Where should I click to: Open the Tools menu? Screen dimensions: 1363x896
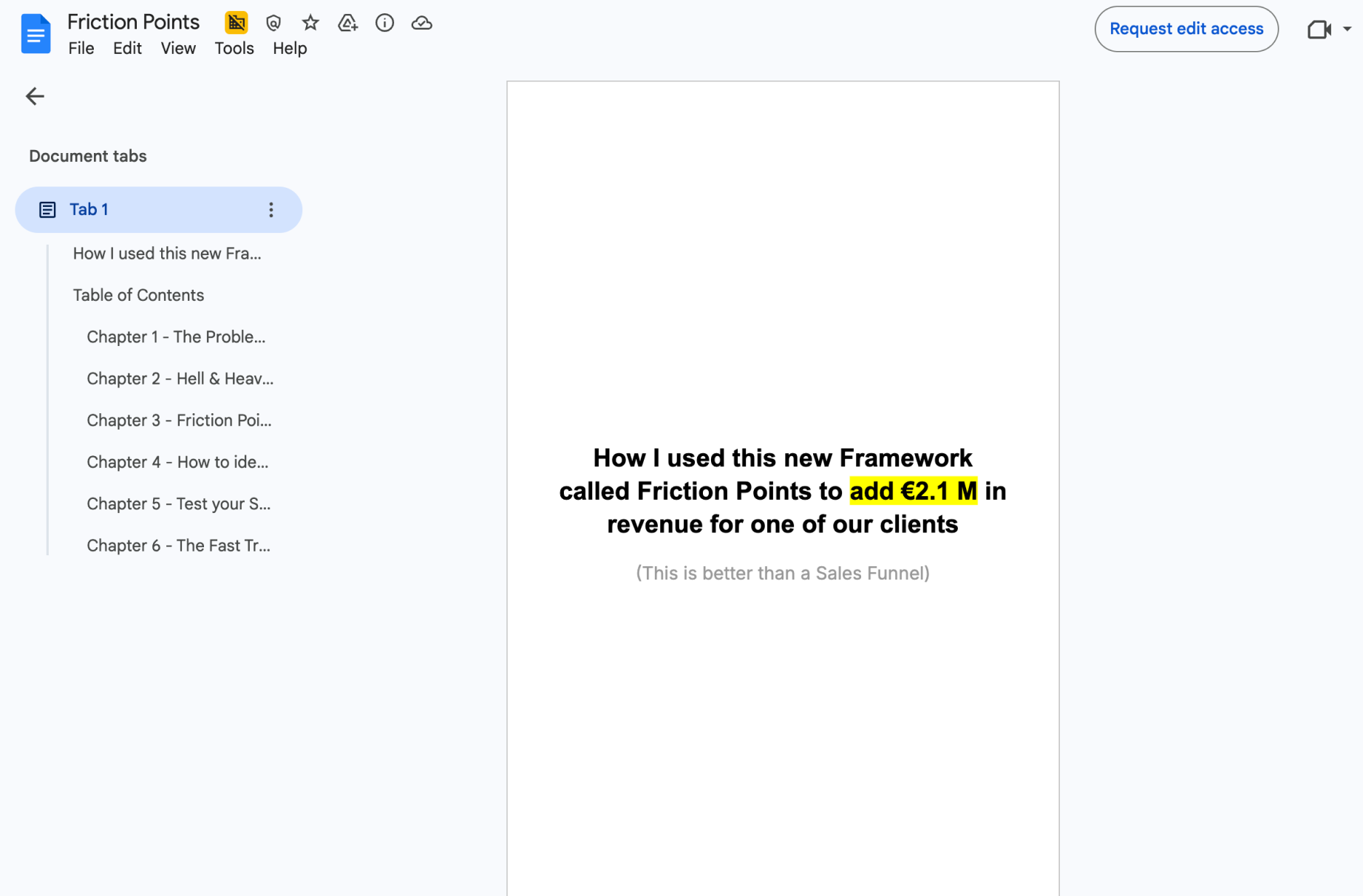click(234, 48)
